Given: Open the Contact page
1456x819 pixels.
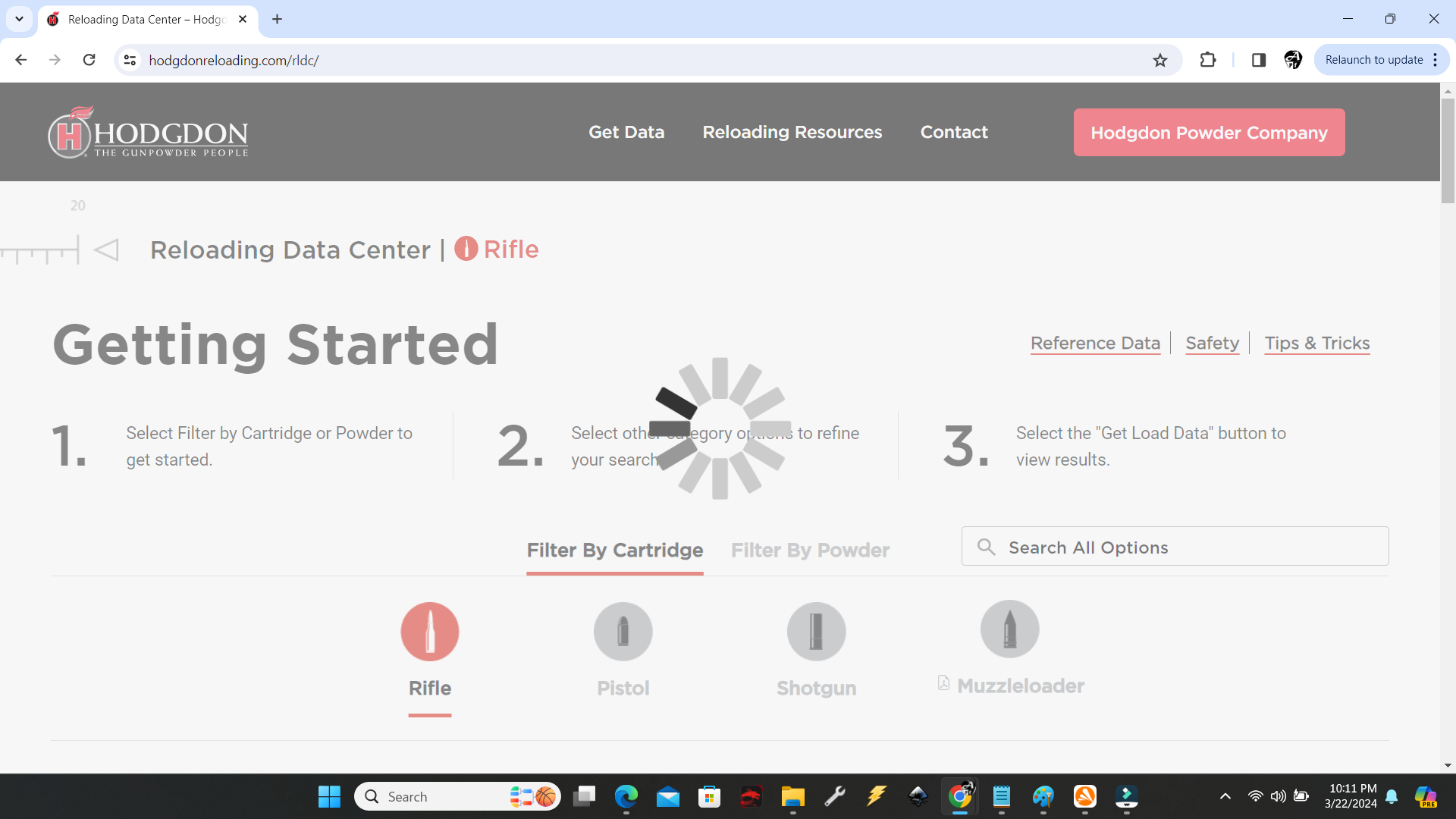Looking at the screenshot, I should 954,132.
